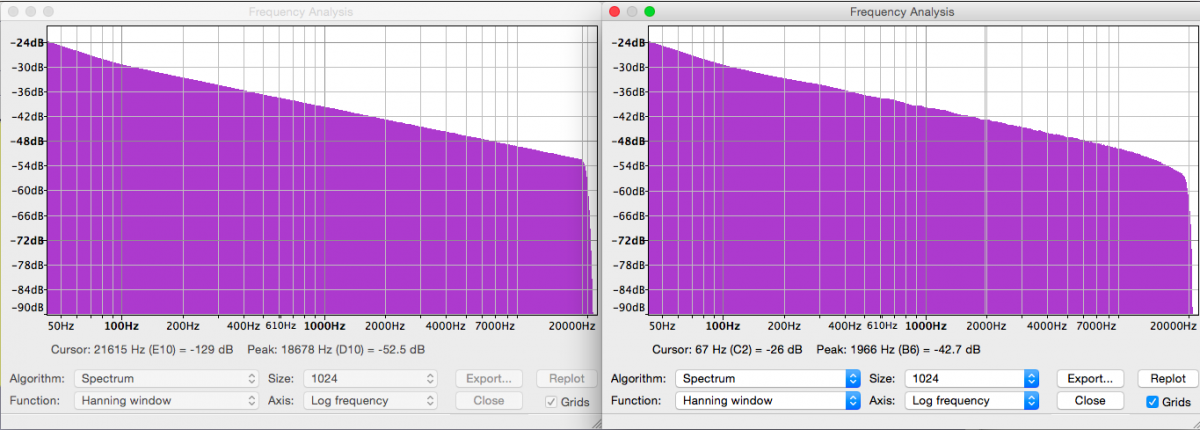Minimize right window with yellow button

click(632, 12)
